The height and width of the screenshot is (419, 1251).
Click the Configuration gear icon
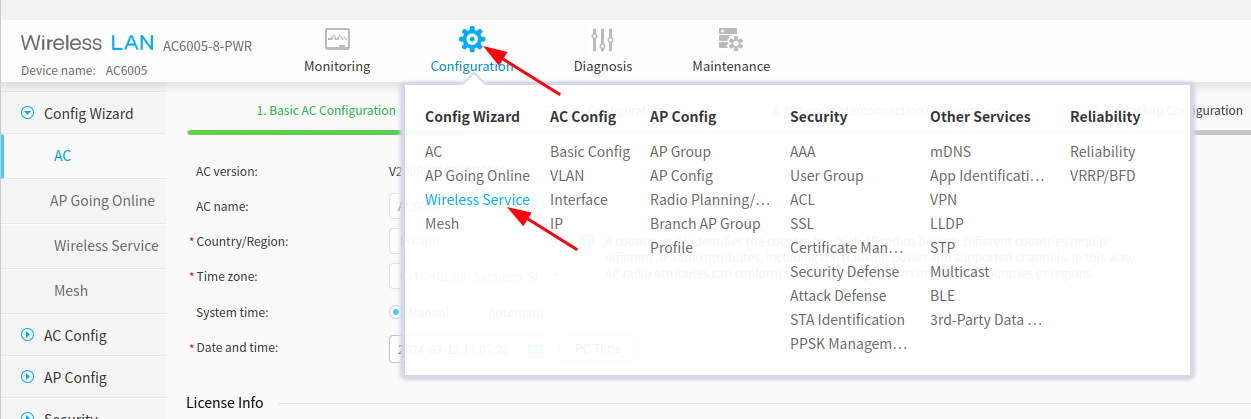coord(471,39)
